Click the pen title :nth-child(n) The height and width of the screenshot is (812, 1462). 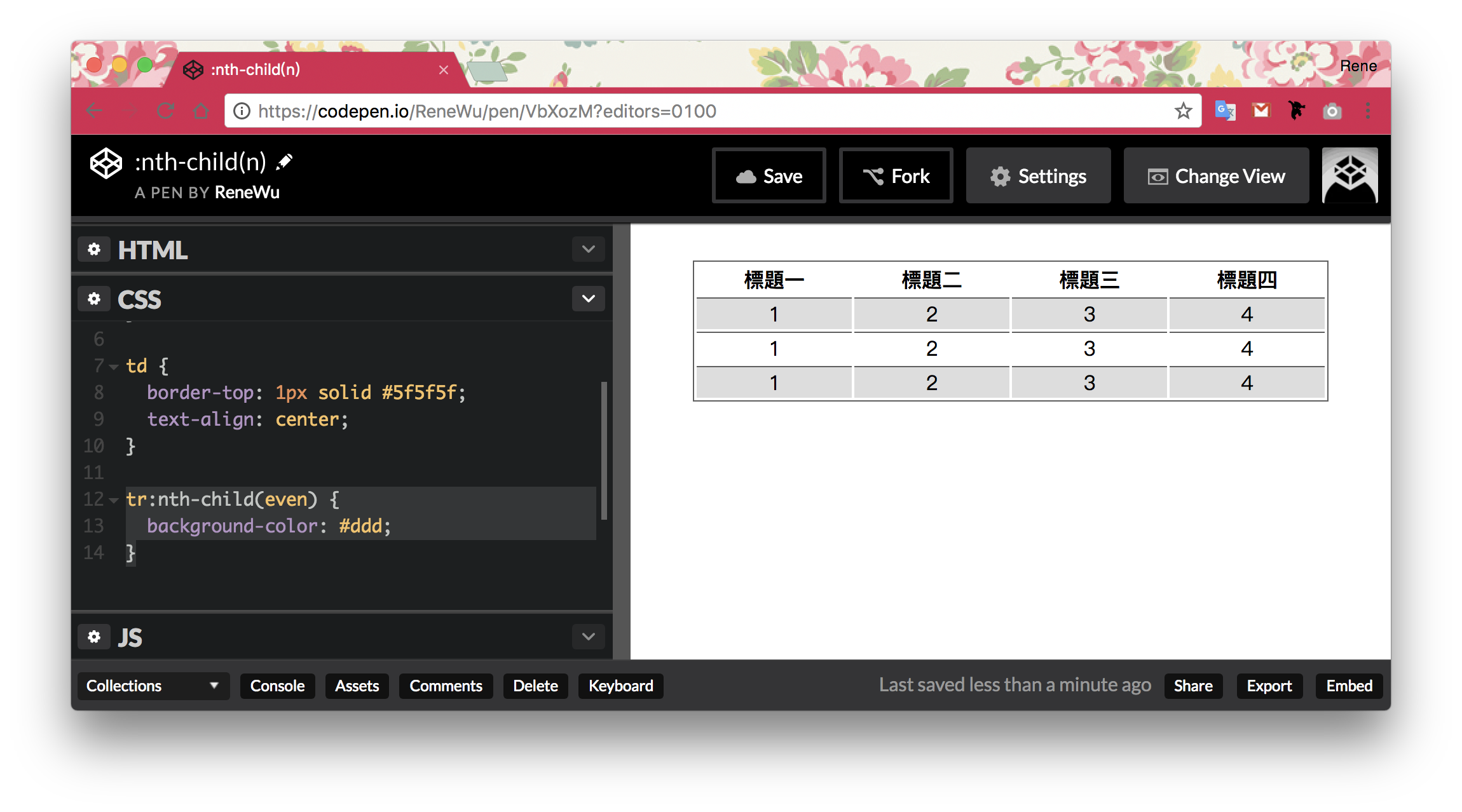click(x=200, y=162)
